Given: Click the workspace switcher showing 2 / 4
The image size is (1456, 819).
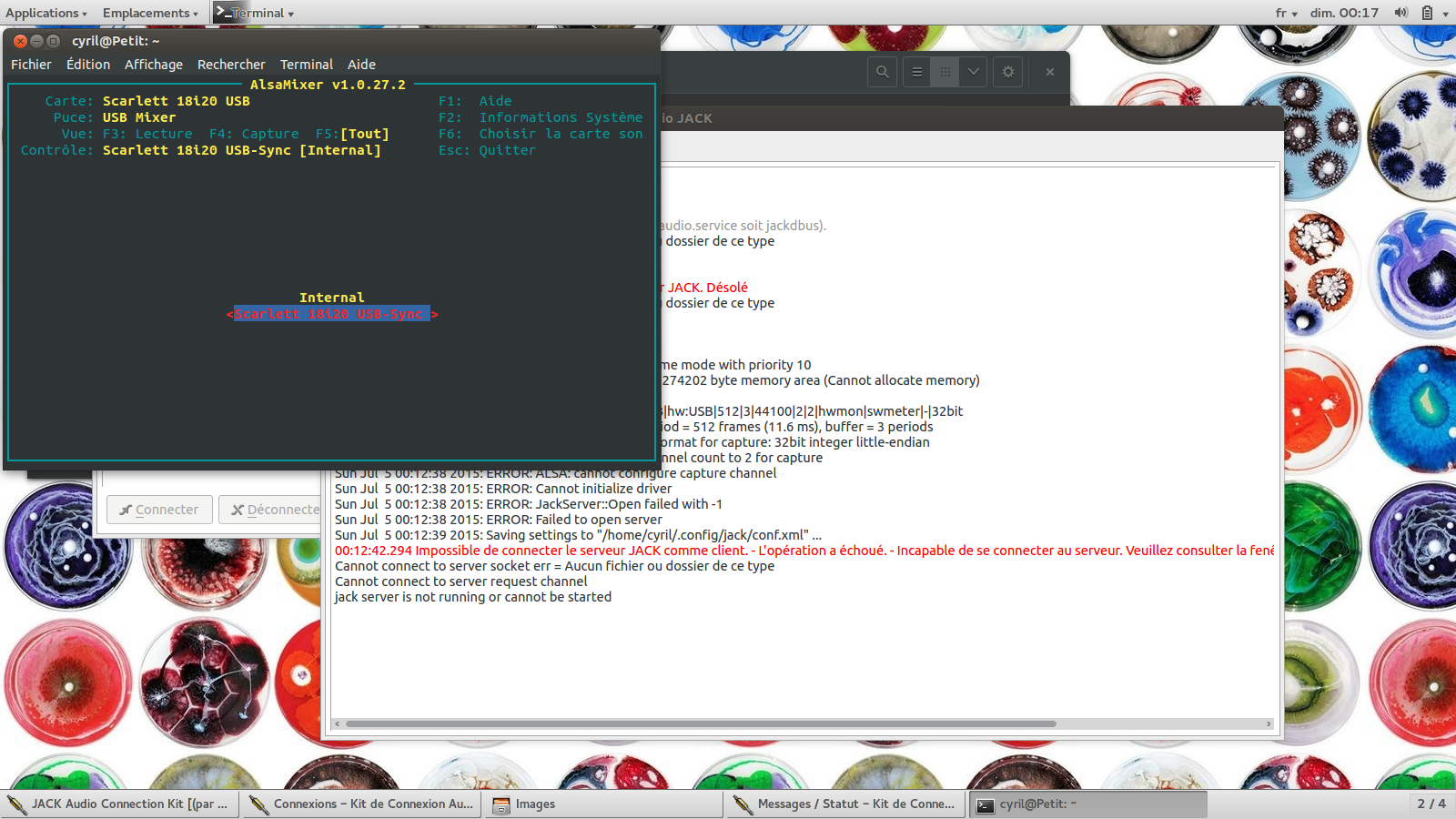Looking at the screenshot, I should (1431, 804).
